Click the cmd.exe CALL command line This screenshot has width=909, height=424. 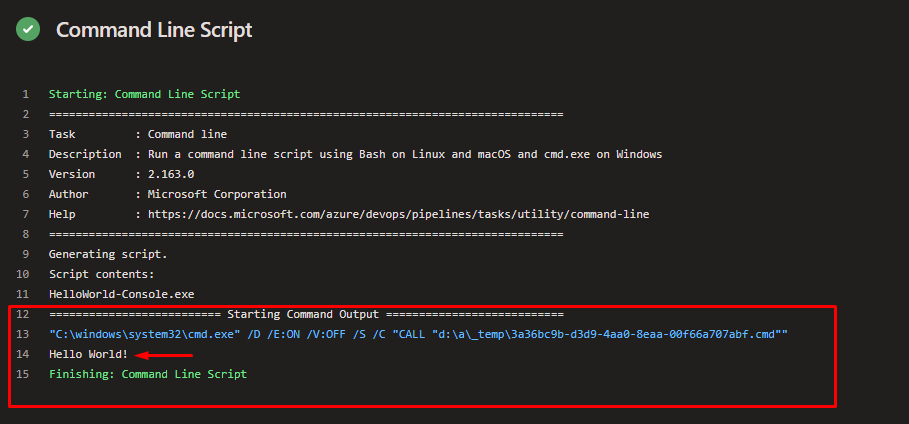click(418, 335)
